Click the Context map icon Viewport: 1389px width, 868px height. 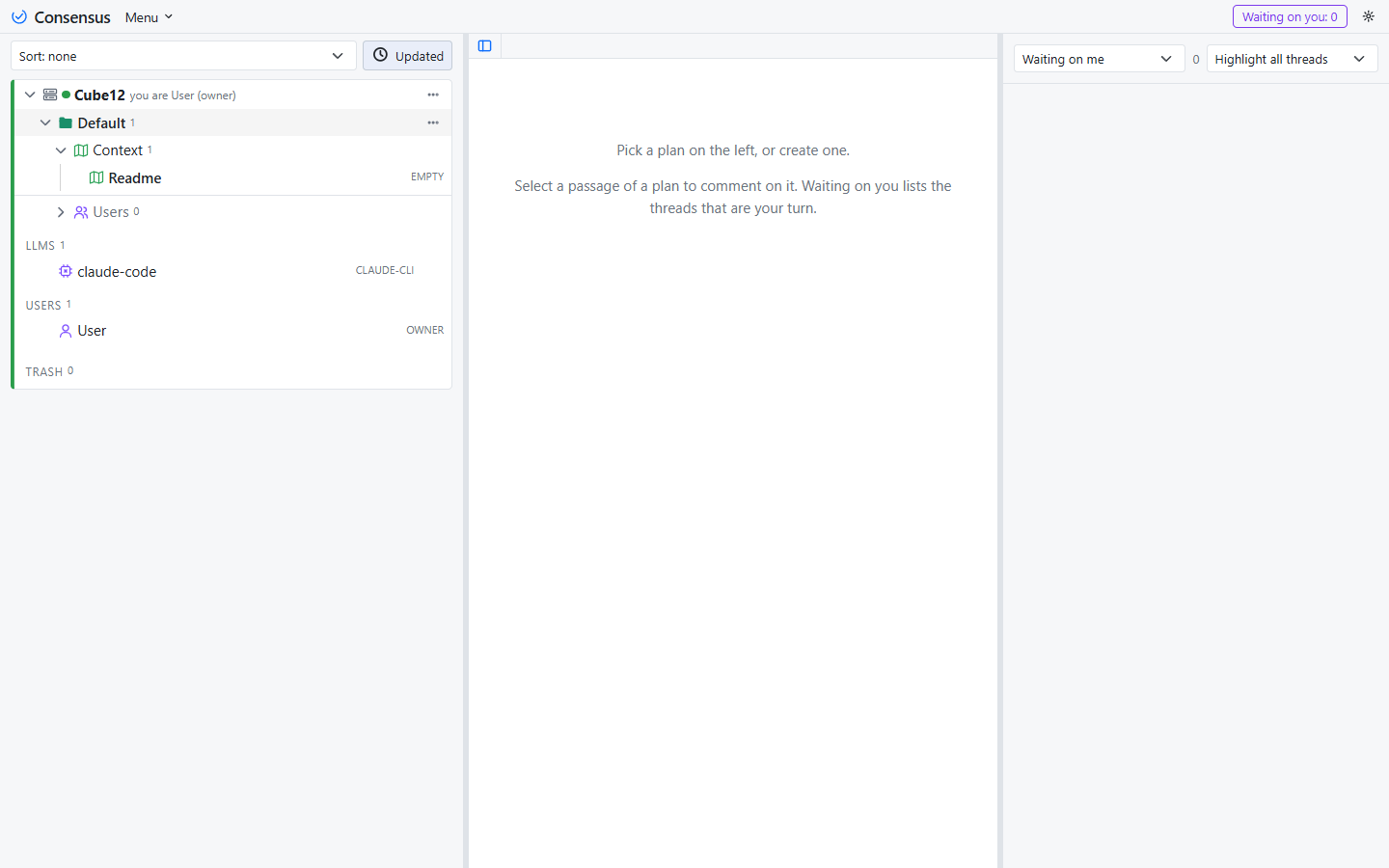tap(81, 150)
